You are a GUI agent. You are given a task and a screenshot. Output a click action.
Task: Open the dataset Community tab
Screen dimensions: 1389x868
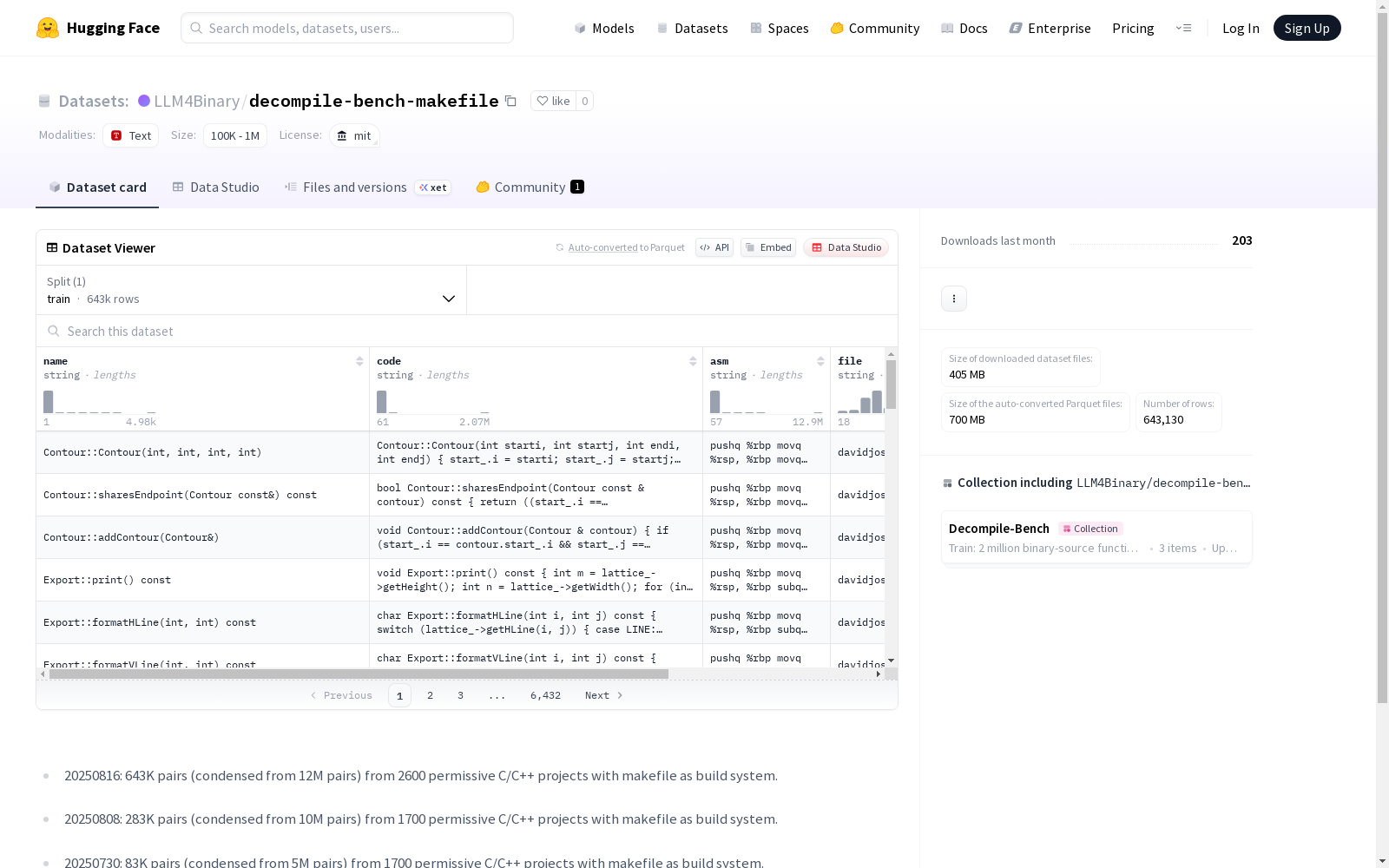click(530, 187)
